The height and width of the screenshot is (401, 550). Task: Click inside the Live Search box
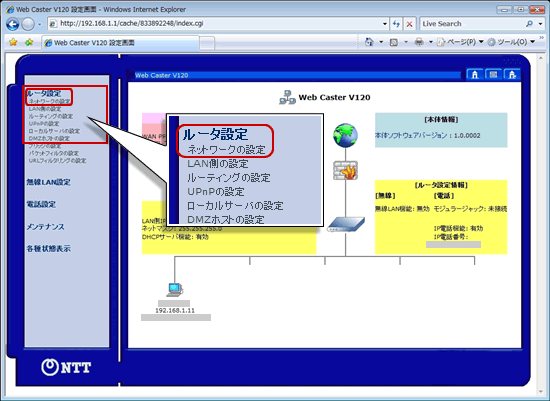tap(472, 24)
